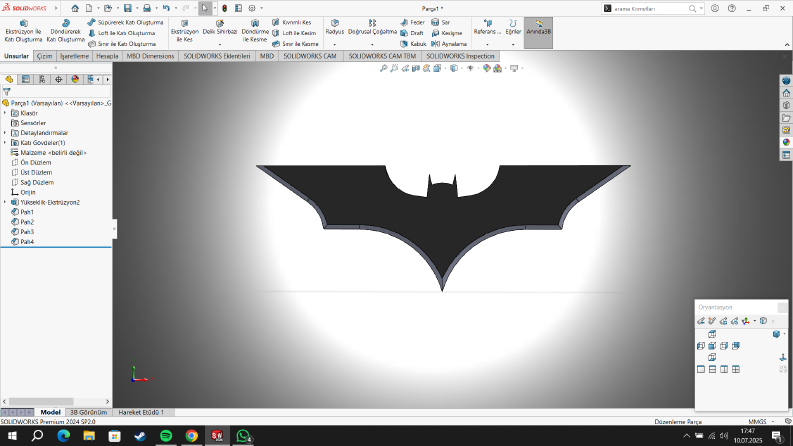
Task: Click the Save icon in top toolbar
Action: click(127, 8)
